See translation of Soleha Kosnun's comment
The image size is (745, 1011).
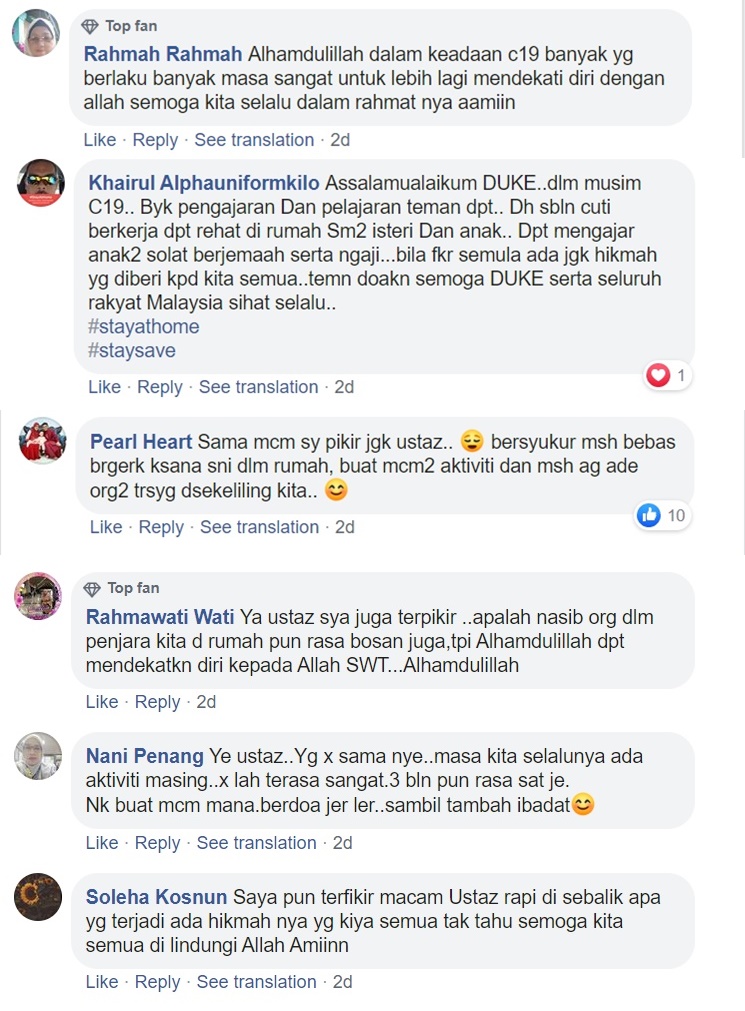click(256, 981)
